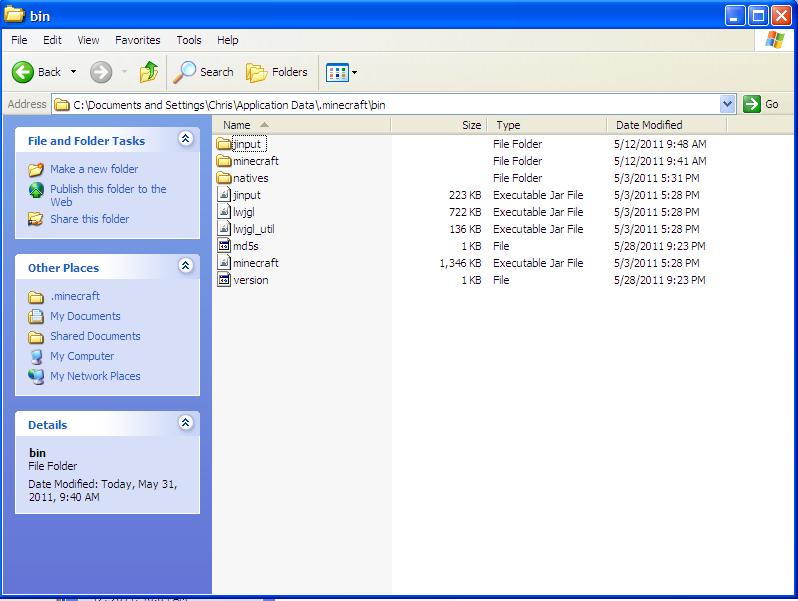The image size is (798, 601).
Task: Collapse the Details panel
Action: tap(186, 422)
